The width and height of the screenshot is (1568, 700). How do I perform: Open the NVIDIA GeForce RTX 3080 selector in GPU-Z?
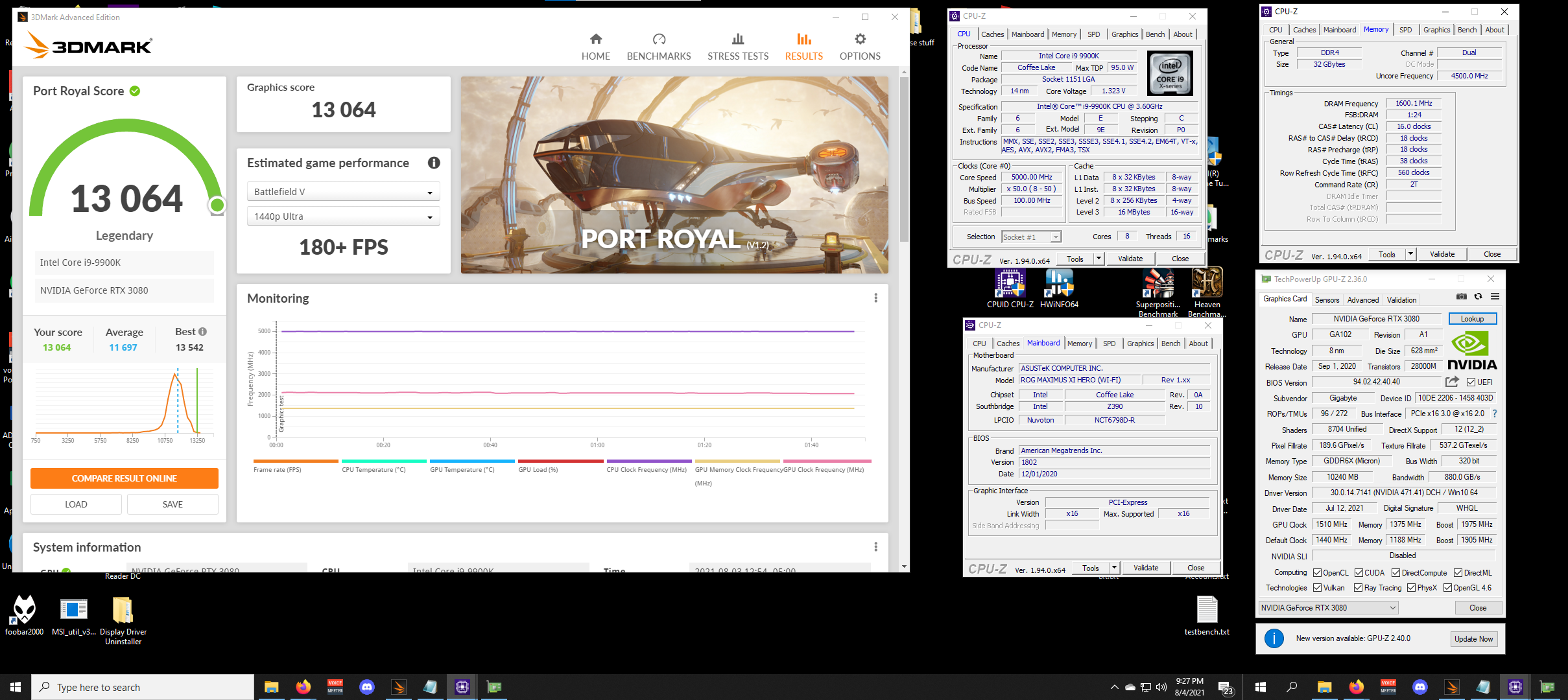1328,608
